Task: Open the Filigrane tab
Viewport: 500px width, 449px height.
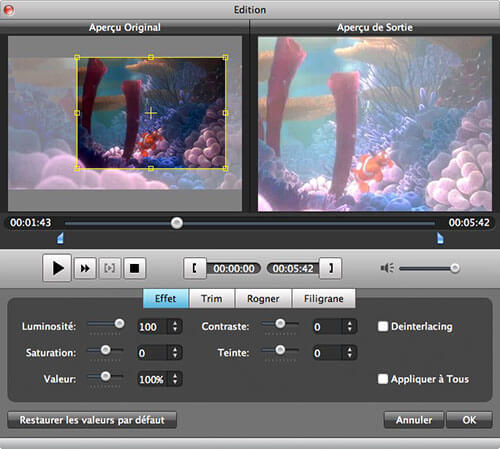Action: click(324, 298)
